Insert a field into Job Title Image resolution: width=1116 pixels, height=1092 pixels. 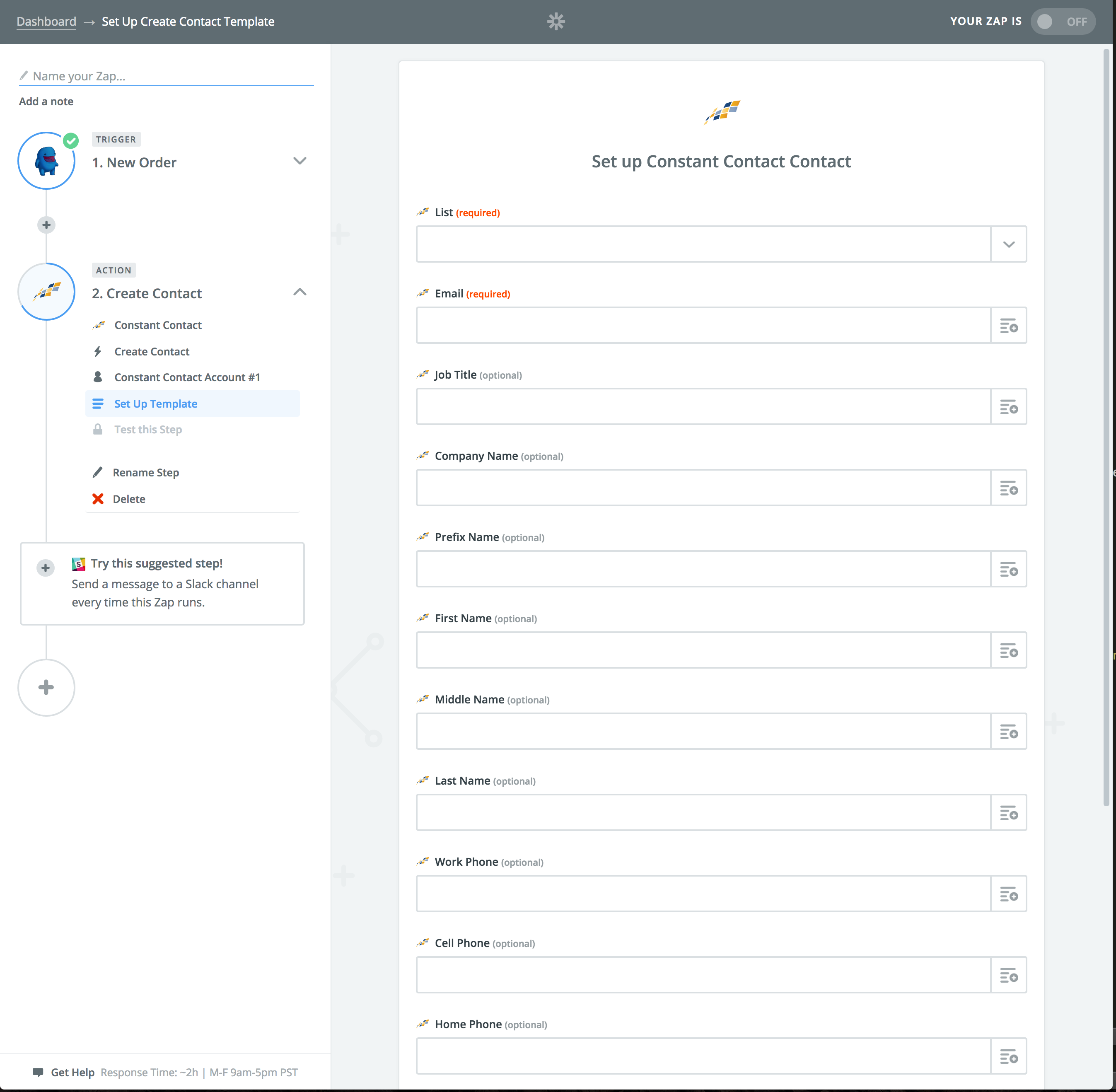pyautogui.click(x=1009, y=407)
